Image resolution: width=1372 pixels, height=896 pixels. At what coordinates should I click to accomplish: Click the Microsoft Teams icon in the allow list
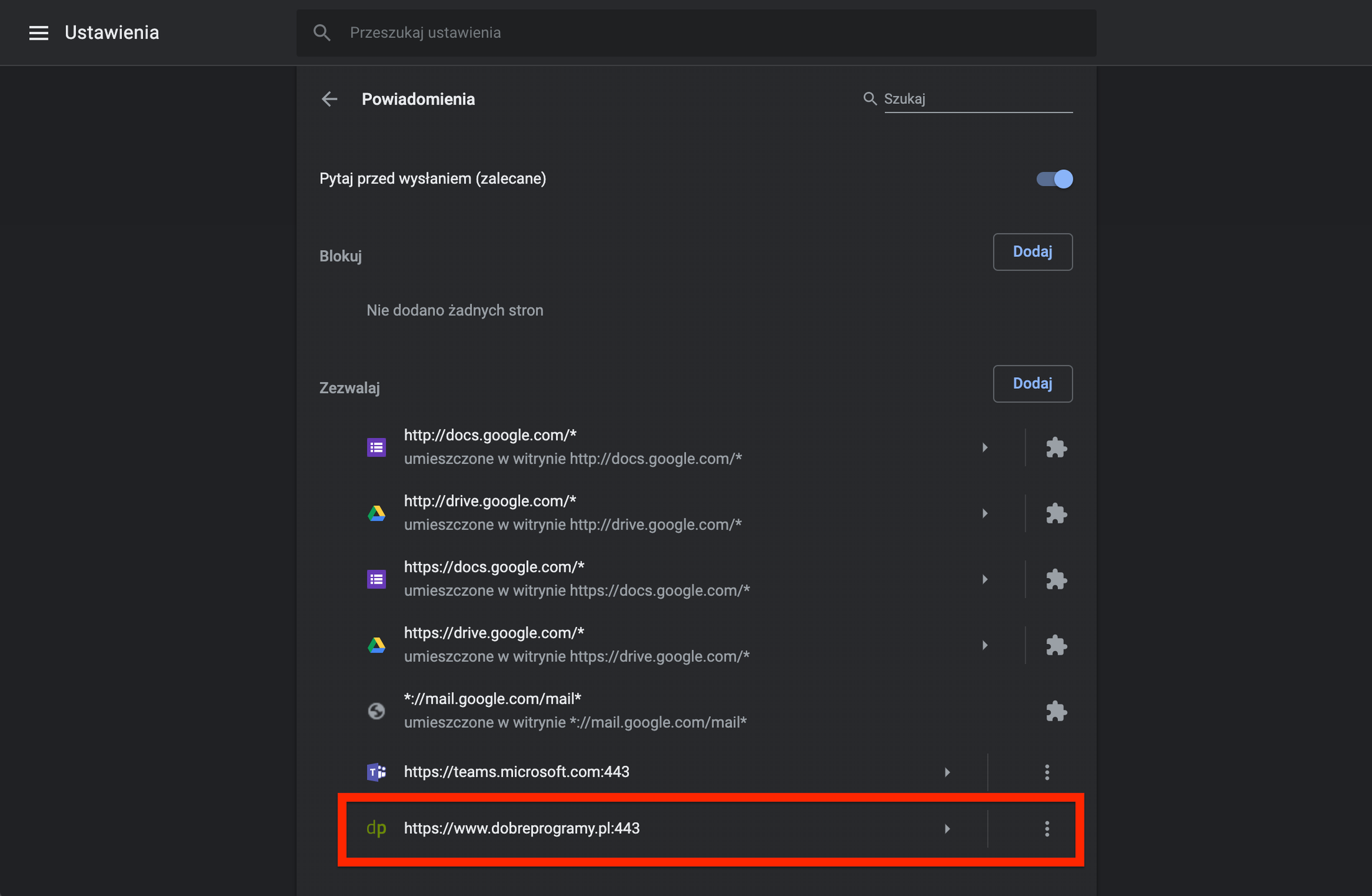click(x=376, y=772)
